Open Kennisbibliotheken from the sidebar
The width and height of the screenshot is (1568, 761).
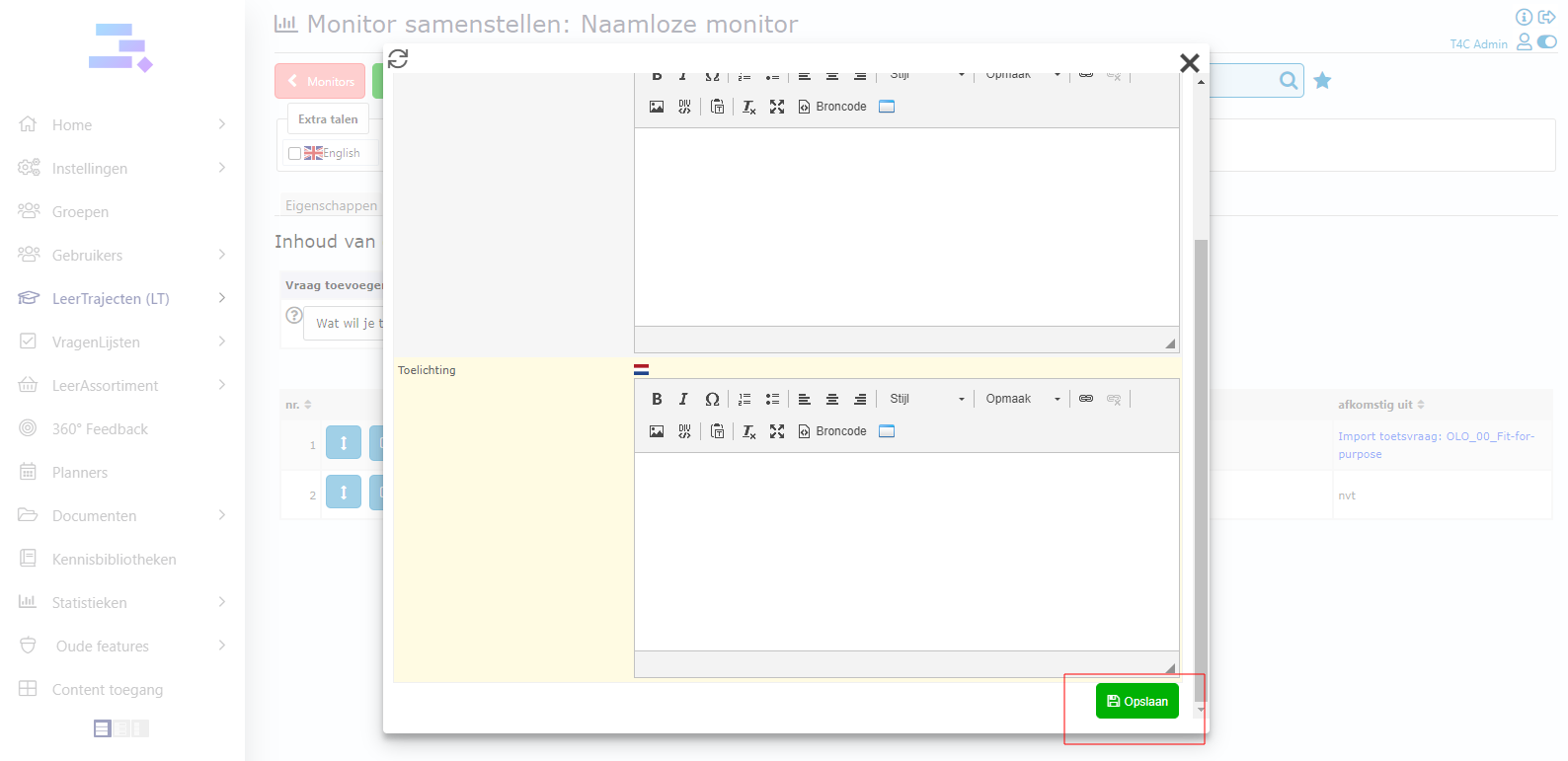114,560
